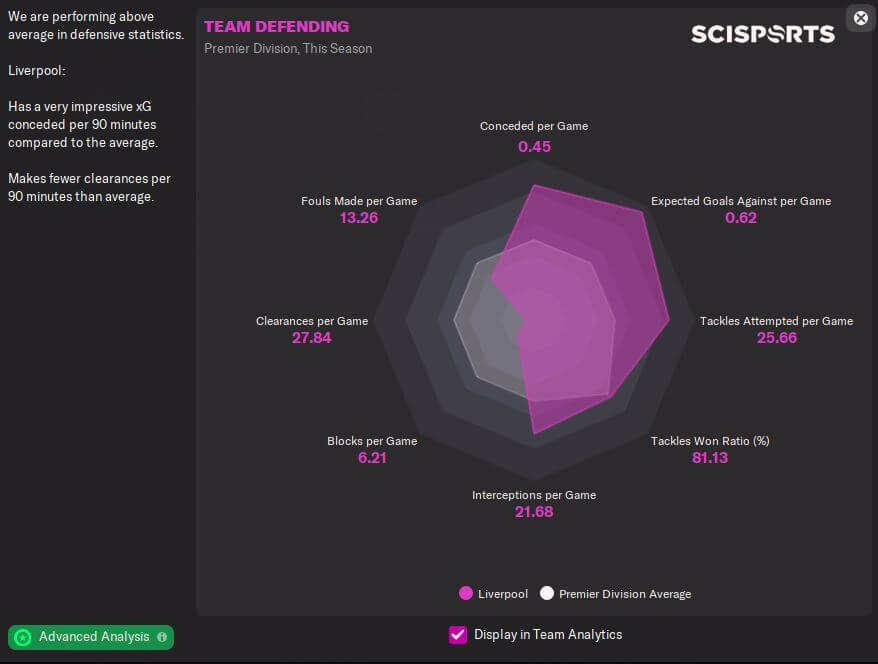
Task: Click the 6.21 blocks value
Action: click(x=372, y=458)
